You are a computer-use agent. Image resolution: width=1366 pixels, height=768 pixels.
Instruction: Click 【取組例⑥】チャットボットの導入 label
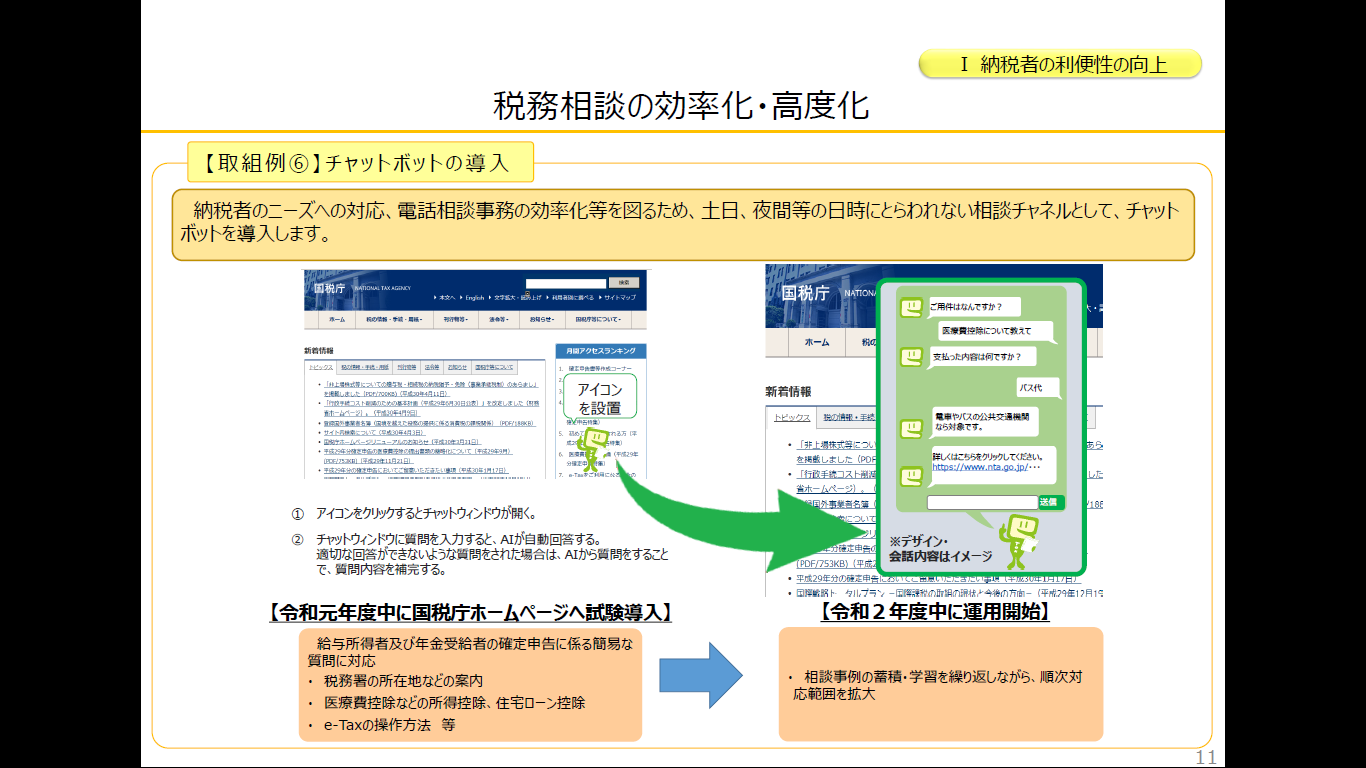pyautogui.click(x=362, y=161)
